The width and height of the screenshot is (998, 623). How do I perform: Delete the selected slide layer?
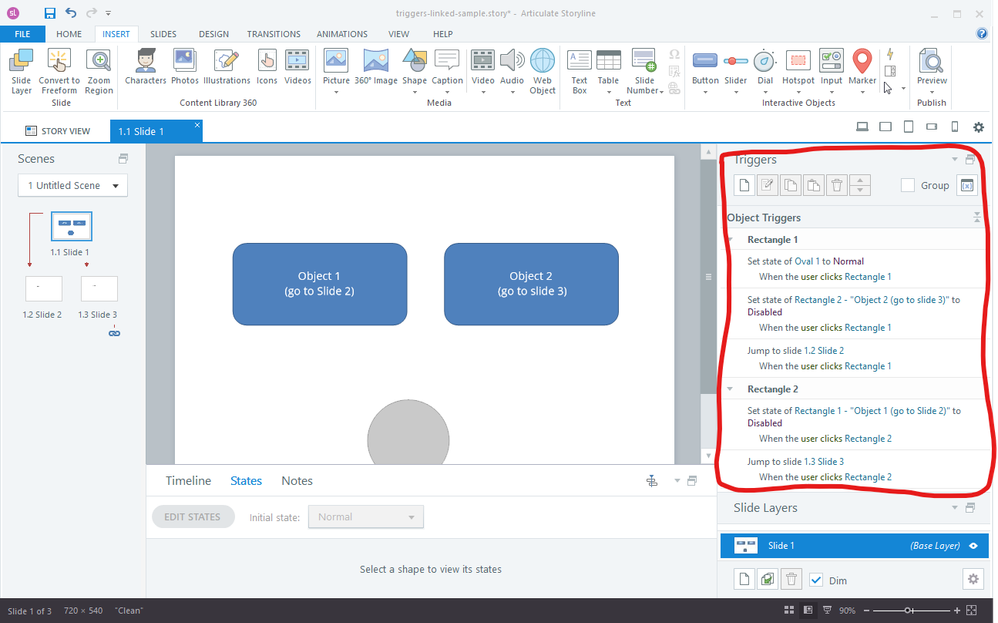click(791, 579)
